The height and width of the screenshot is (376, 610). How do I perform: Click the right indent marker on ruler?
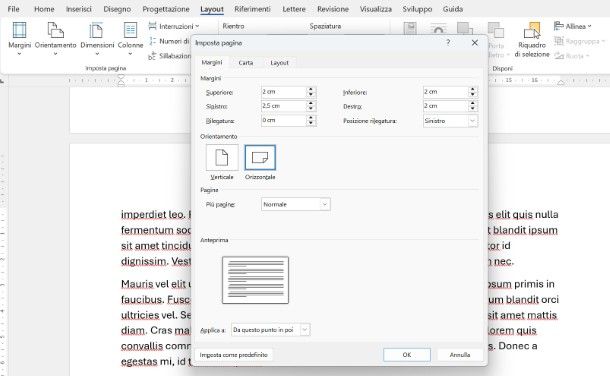coord(561,82)
